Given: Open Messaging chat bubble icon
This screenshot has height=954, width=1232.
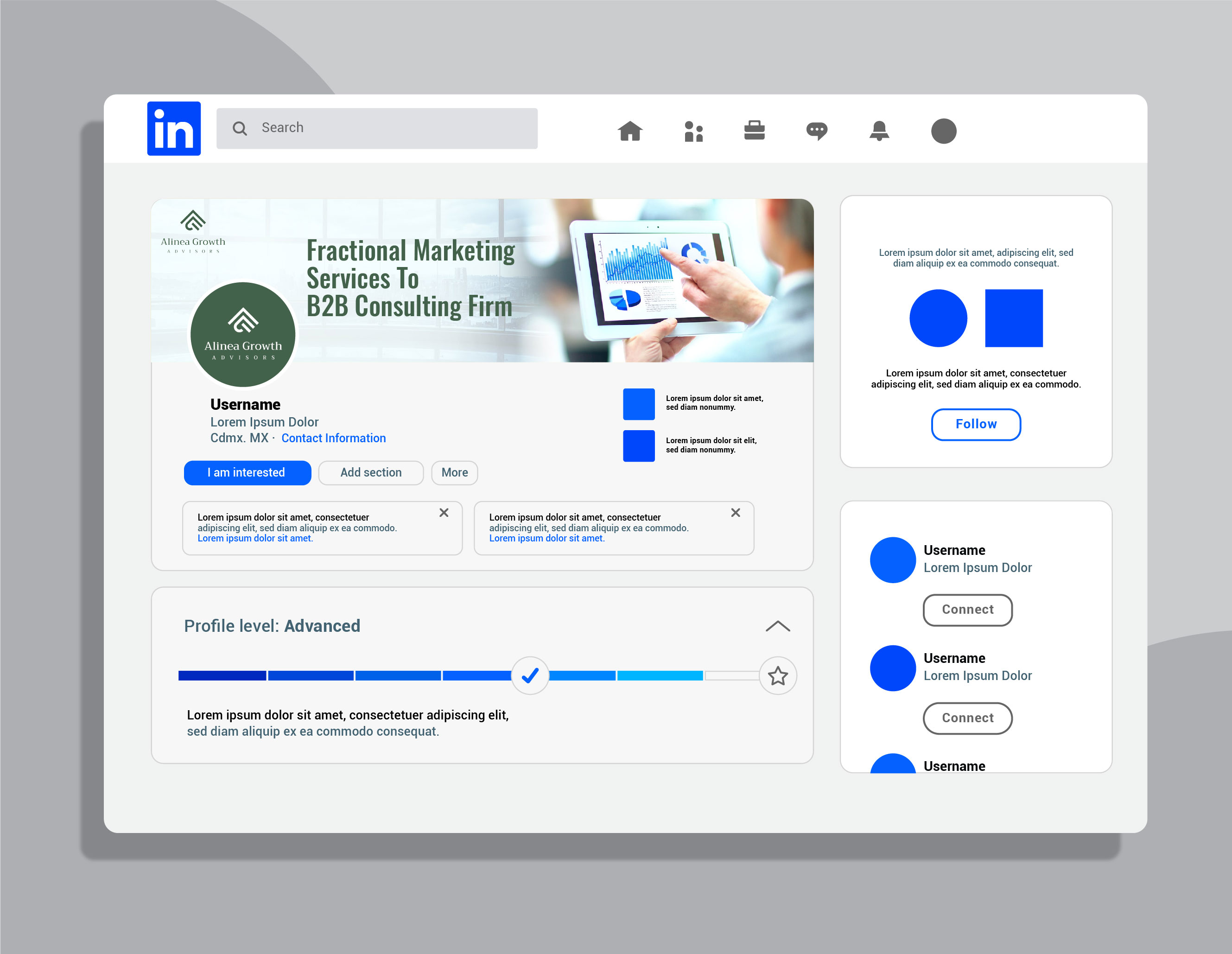Looking at the screenshot, I should tap(816, 132).
